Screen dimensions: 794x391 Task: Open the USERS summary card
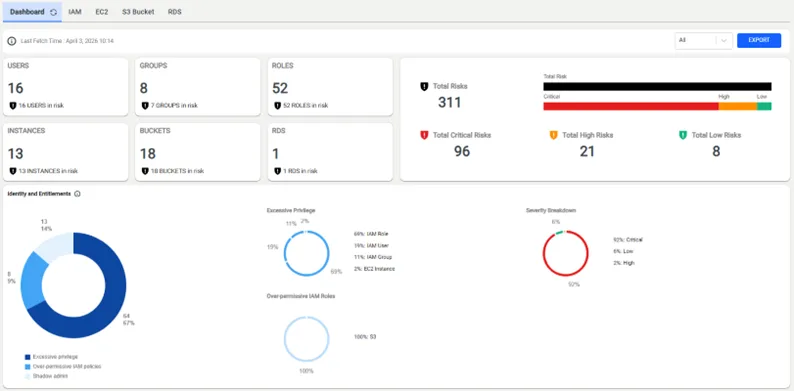click(x=65, y=87)
